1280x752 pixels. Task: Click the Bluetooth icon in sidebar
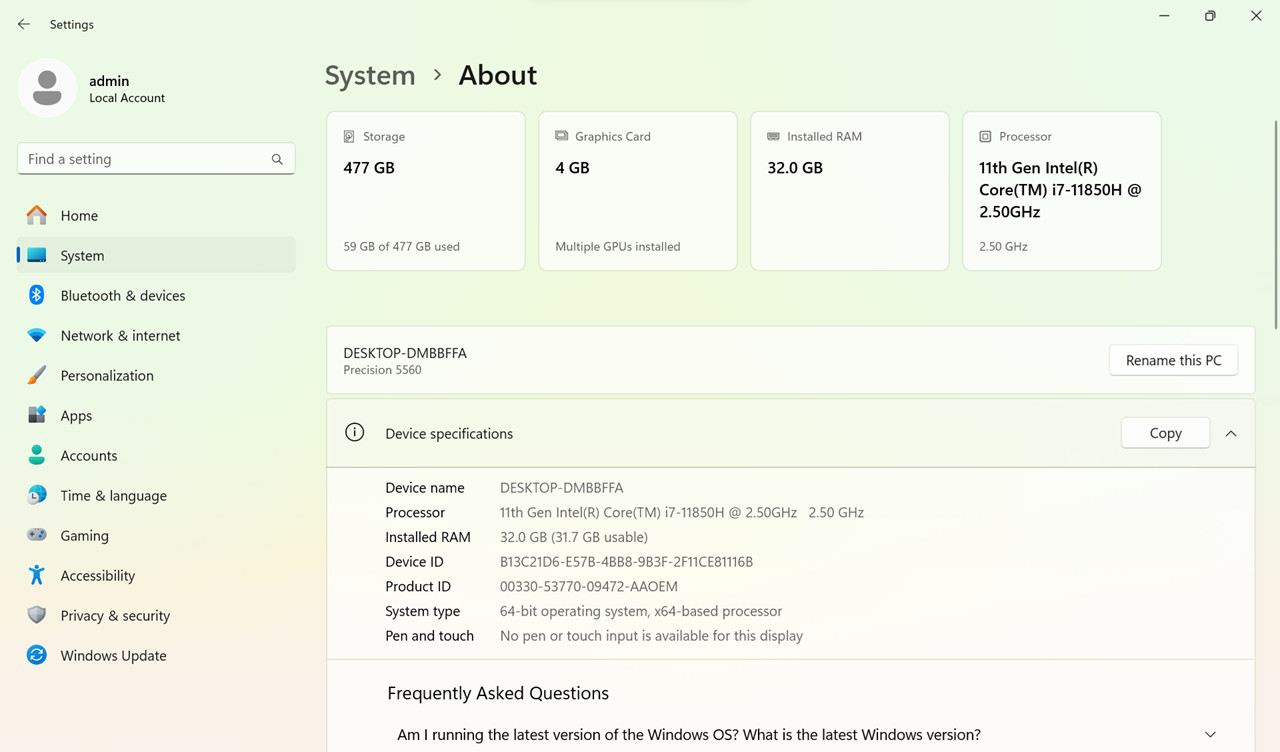pyautogui.click(x=37, y=295)
